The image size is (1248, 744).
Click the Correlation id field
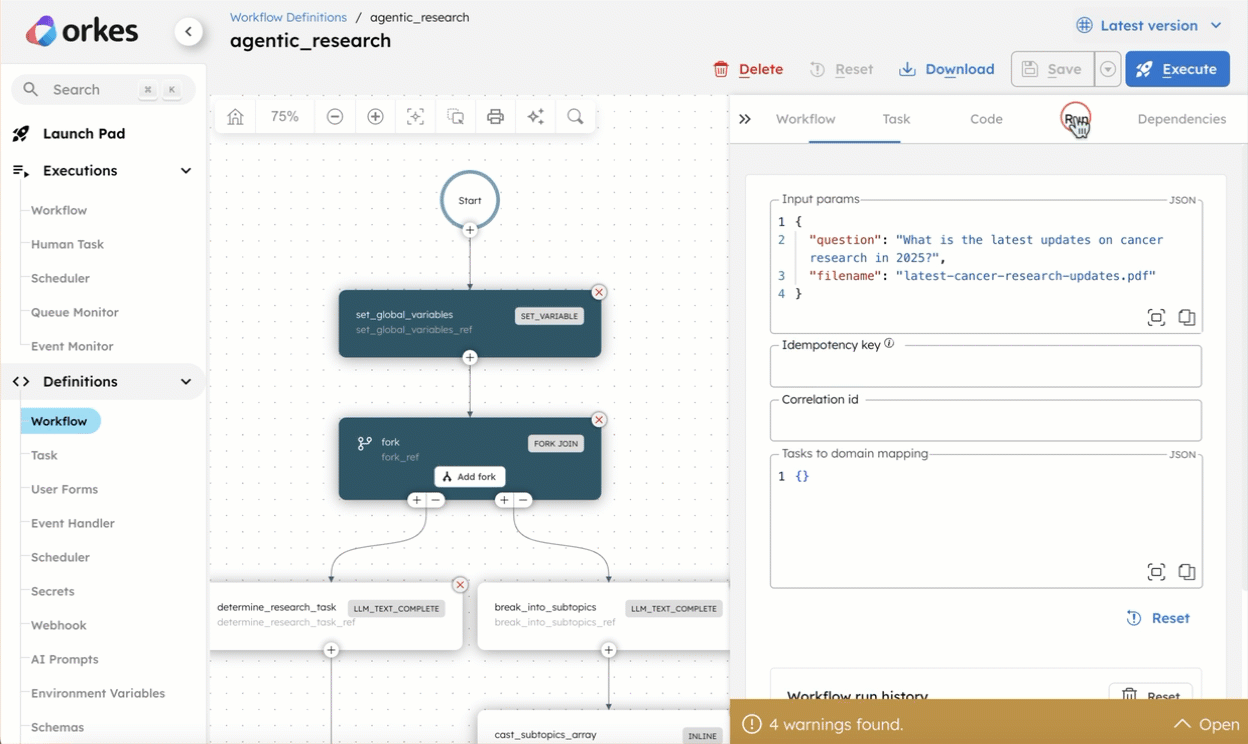point(985,420)
